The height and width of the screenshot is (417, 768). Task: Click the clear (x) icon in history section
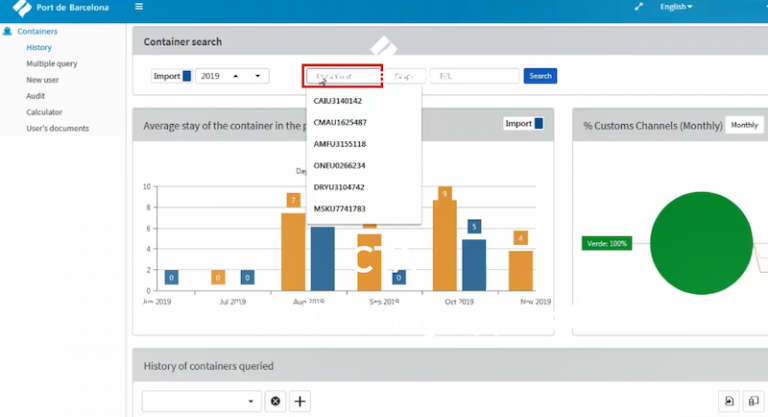point(275,401)
